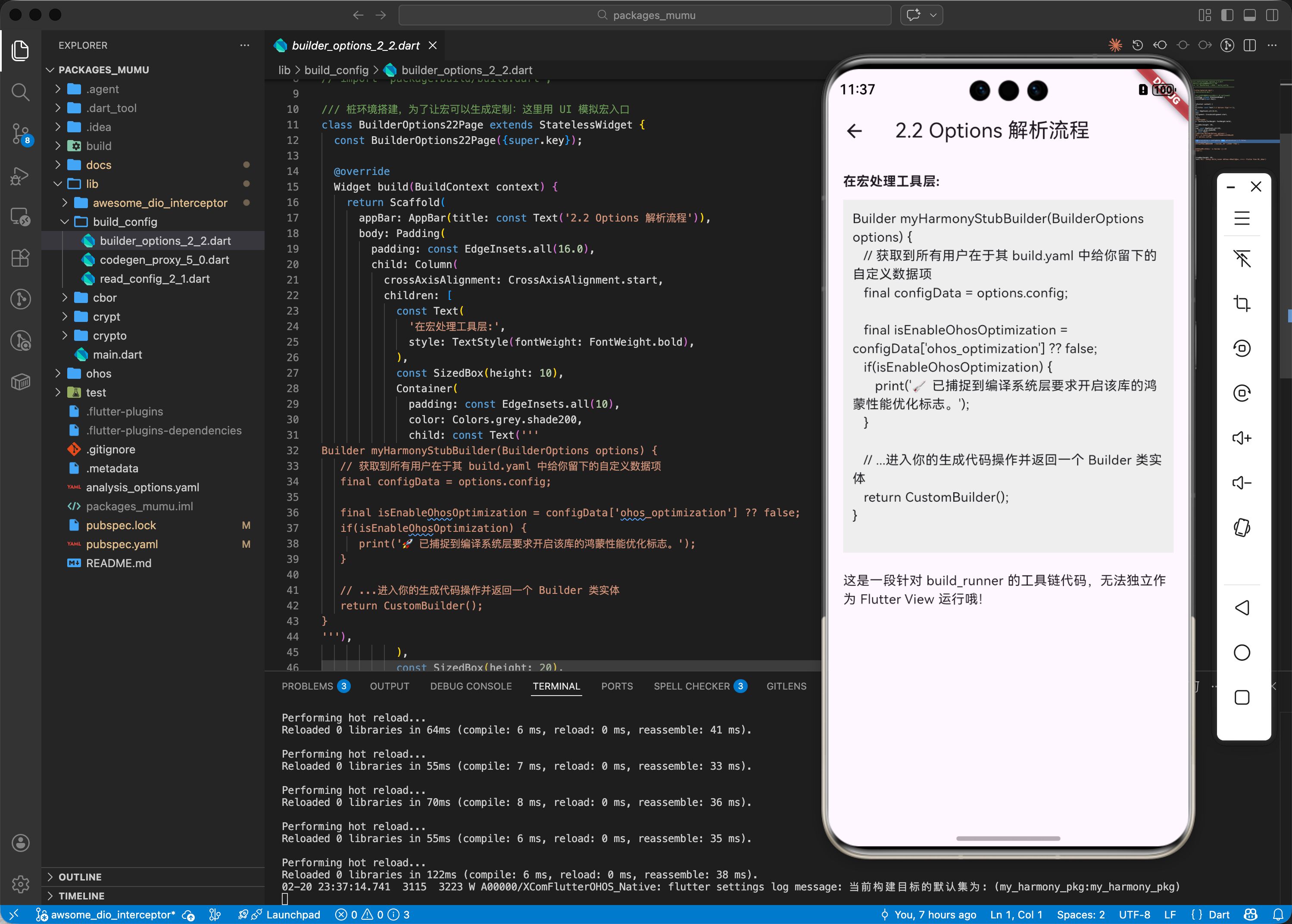
Task: Switch to the PROBLEMS tab
Action: point(307,686)
